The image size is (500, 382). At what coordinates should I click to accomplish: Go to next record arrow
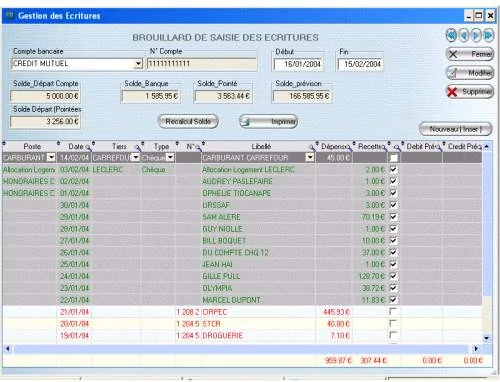(476, 35)
